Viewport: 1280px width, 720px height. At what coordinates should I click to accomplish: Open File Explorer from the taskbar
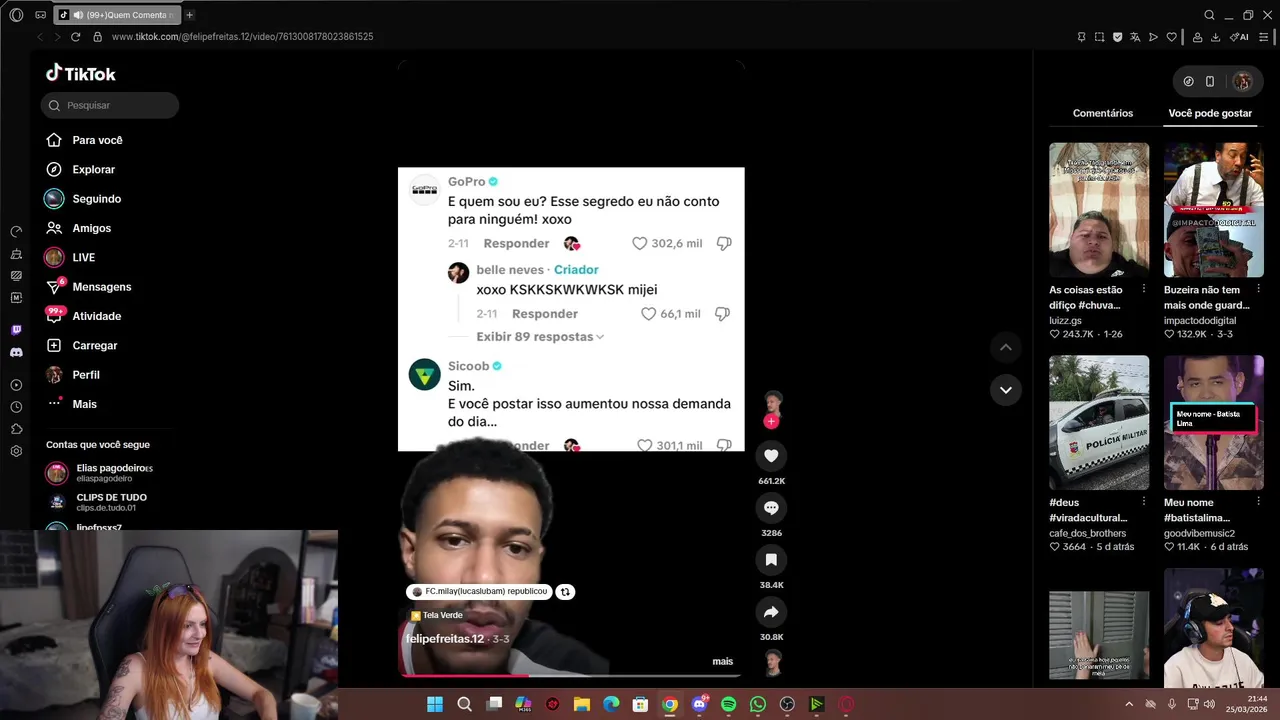click(582, 705)
